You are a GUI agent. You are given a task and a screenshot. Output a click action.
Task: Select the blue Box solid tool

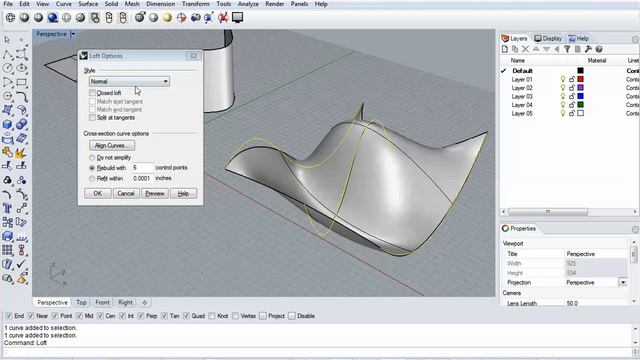7,124
